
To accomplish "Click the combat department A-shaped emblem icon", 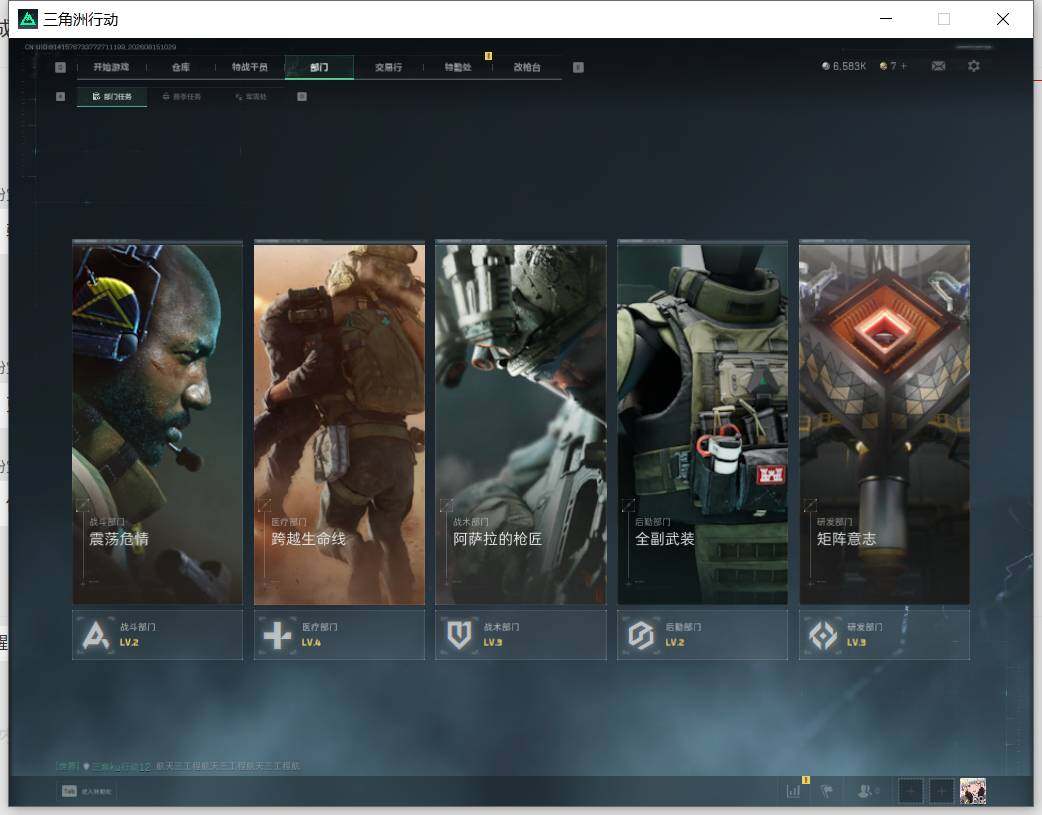I will coord(96,636).
